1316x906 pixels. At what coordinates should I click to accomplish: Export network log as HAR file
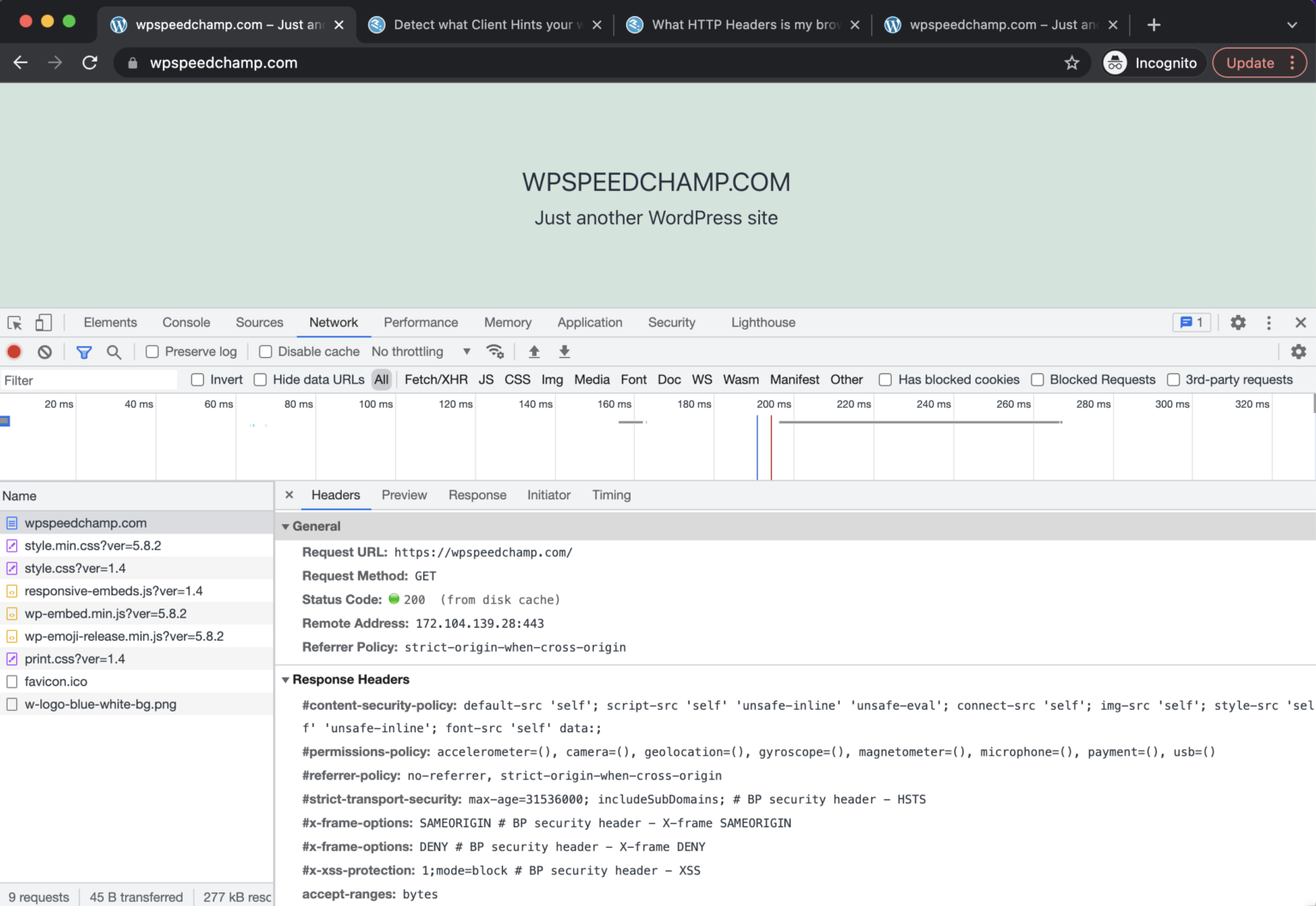click(564, 351)
